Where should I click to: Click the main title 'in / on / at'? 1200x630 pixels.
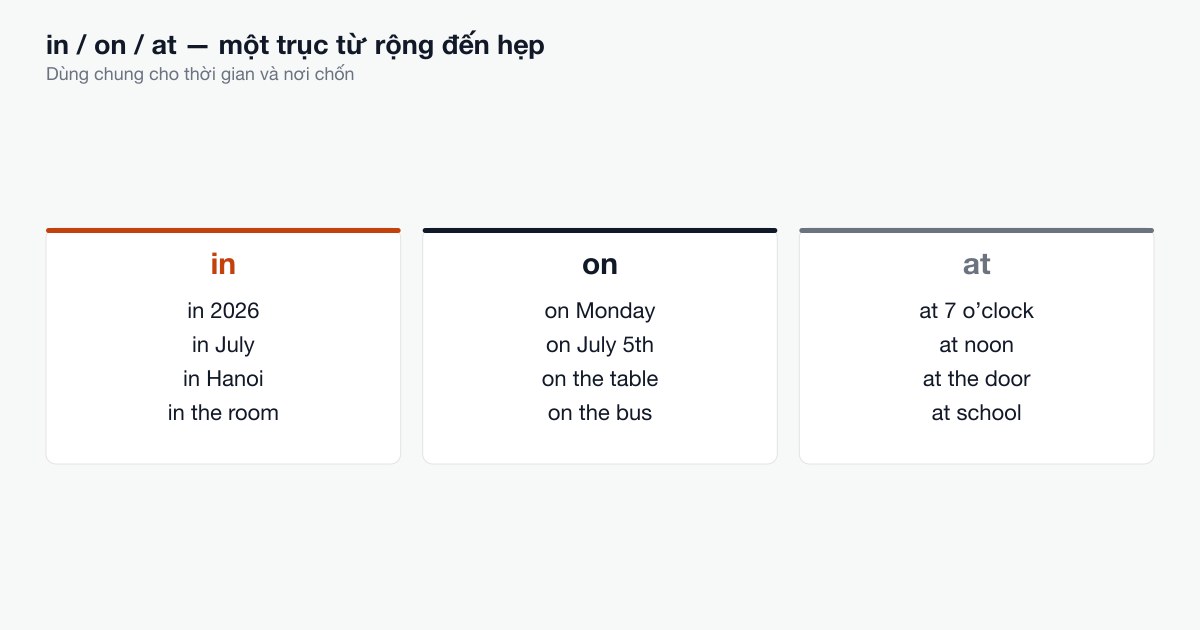tap(111, 45)
